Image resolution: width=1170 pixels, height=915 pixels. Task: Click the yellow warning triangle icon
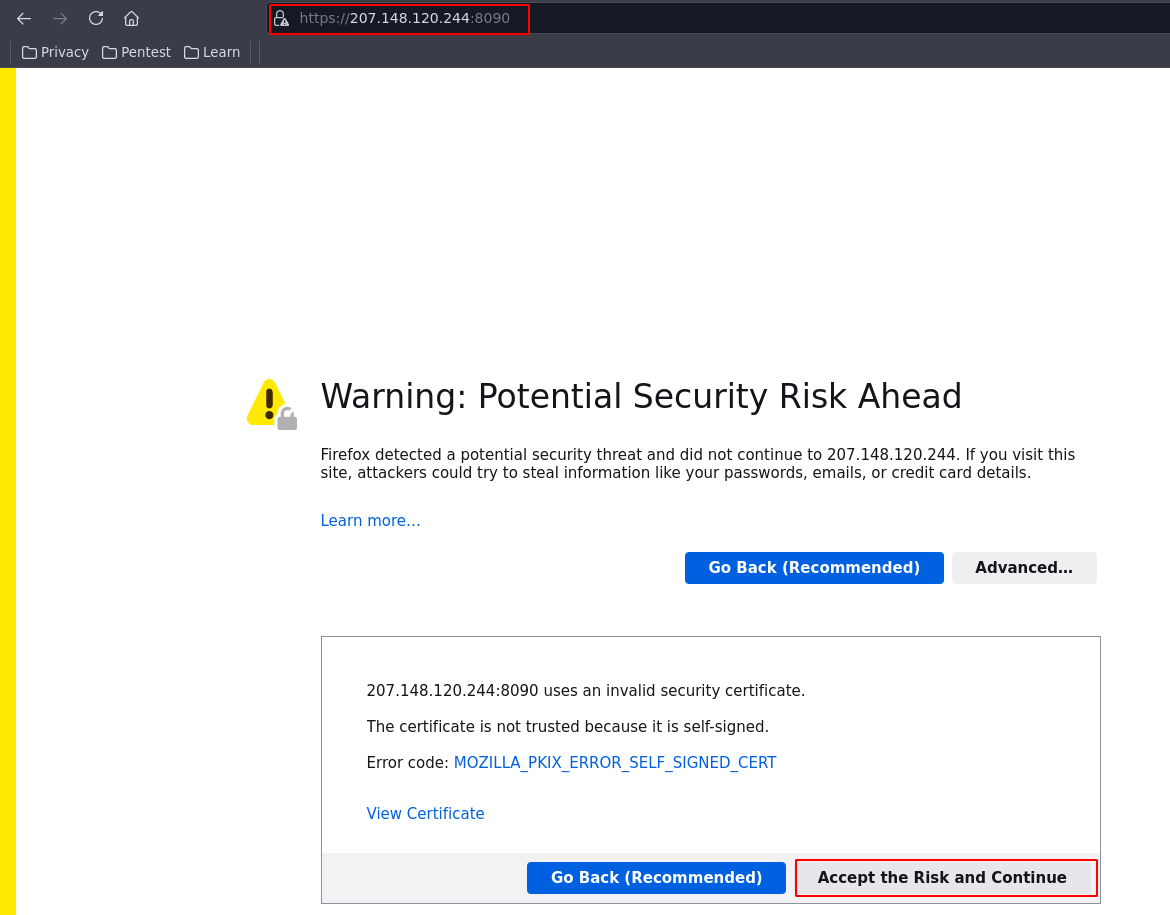click(272, 404)
